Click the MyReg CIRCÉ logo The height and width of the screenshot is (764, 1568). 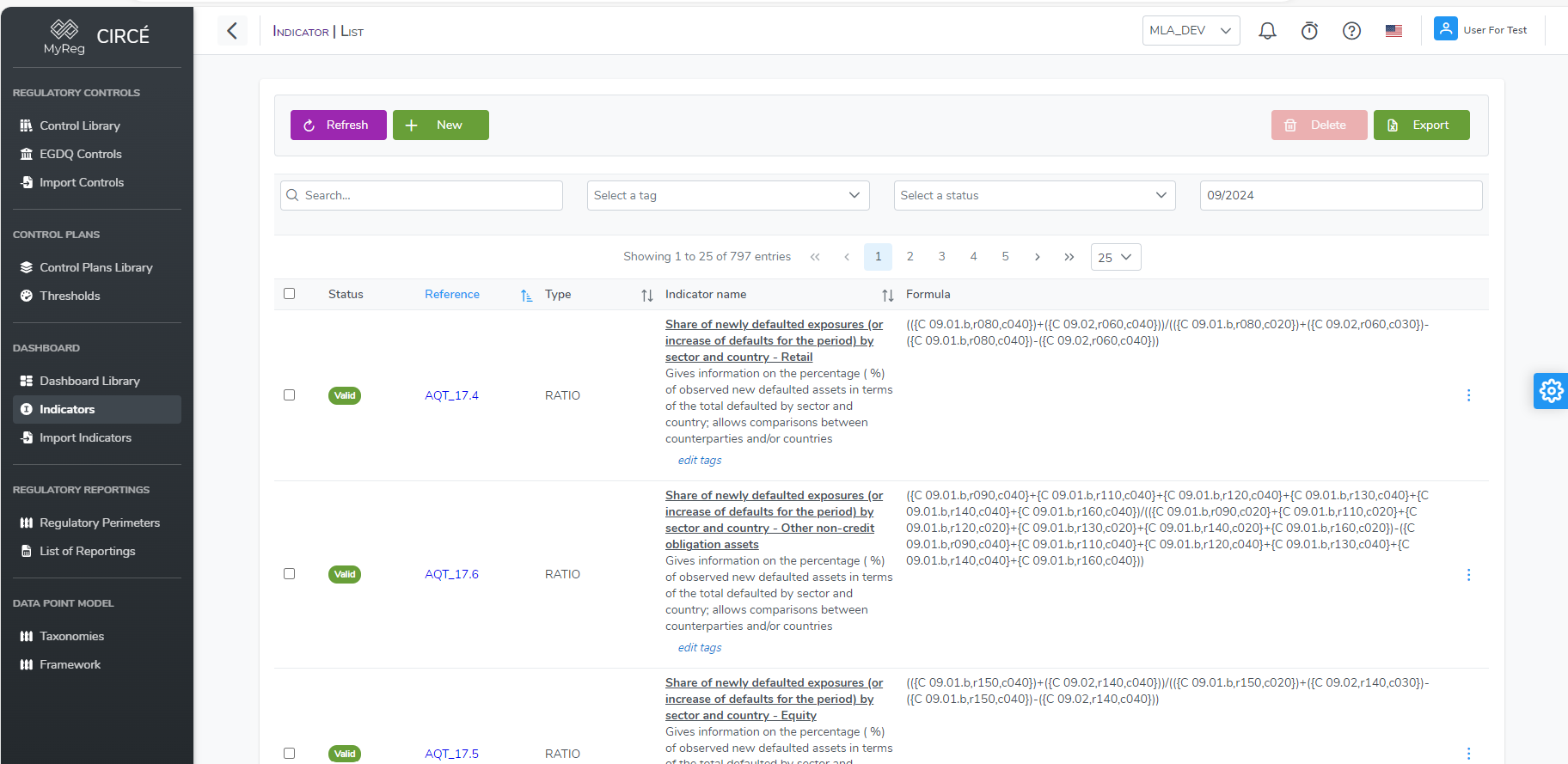tap(96, 36)
